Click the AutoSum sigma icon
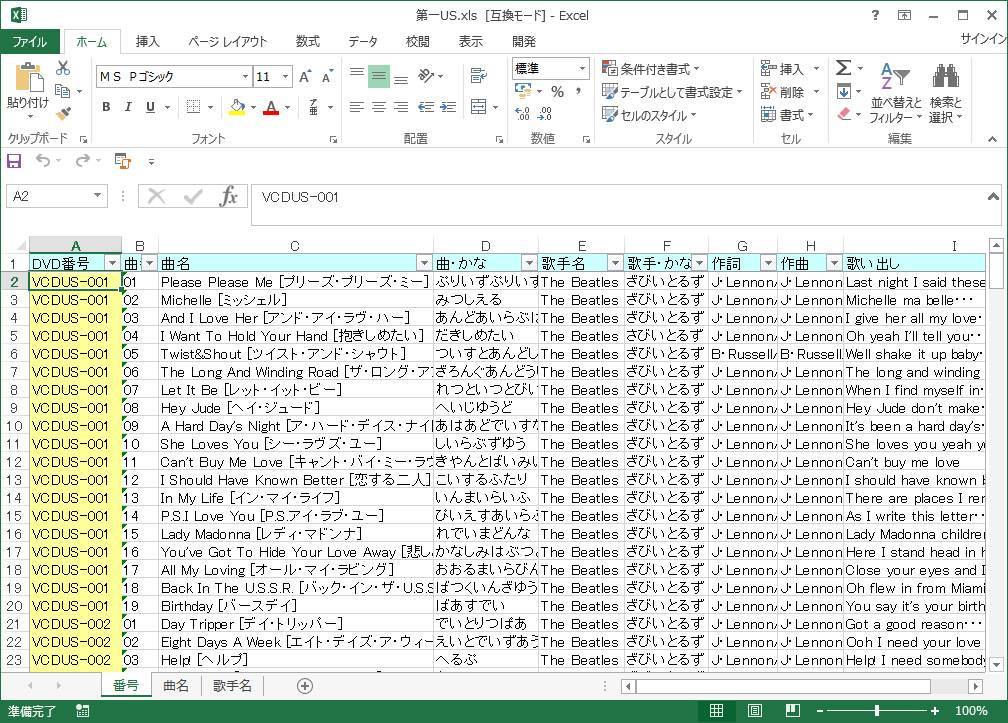The height and width of the screenshot is (723, 1008). click(x=844, y=68)
